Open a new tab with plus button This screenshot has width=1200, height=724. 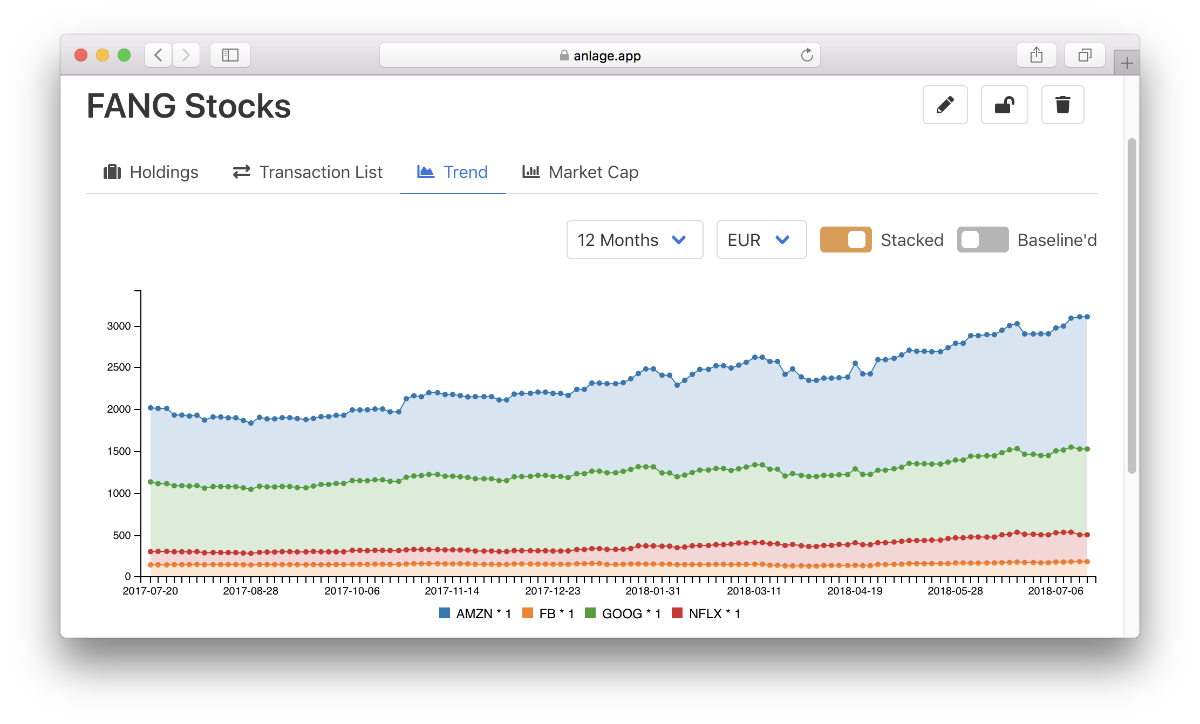(x=1127, y=63)
